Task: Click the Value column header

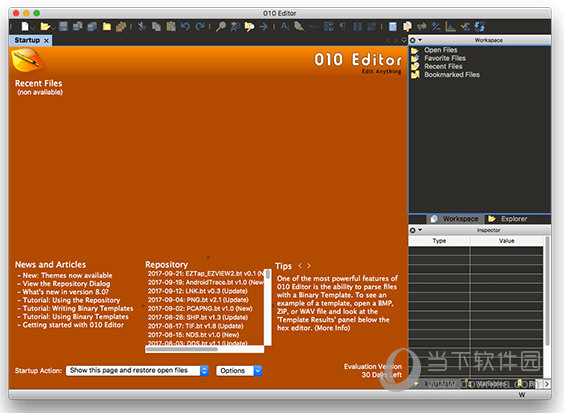Action: pyautogui.click(x=506, y=241)
